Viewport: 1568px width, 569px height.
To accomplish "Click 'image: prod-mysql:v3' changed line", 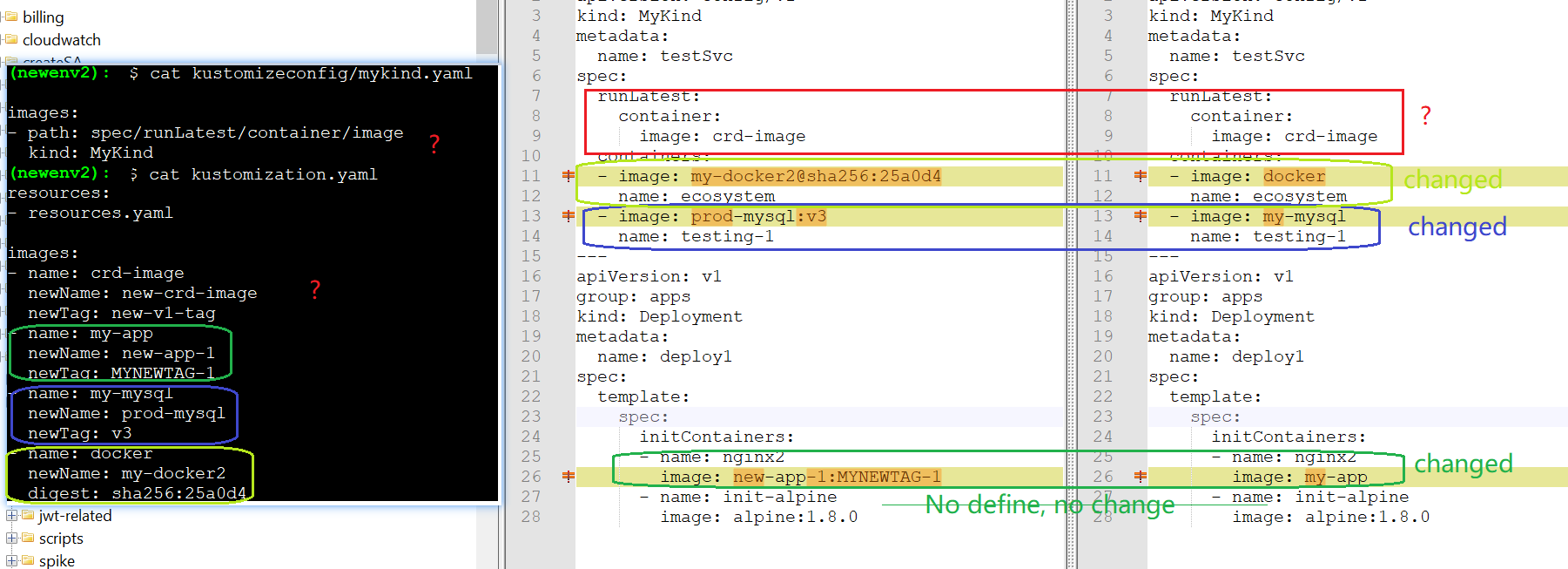I will tap(723, 216).
